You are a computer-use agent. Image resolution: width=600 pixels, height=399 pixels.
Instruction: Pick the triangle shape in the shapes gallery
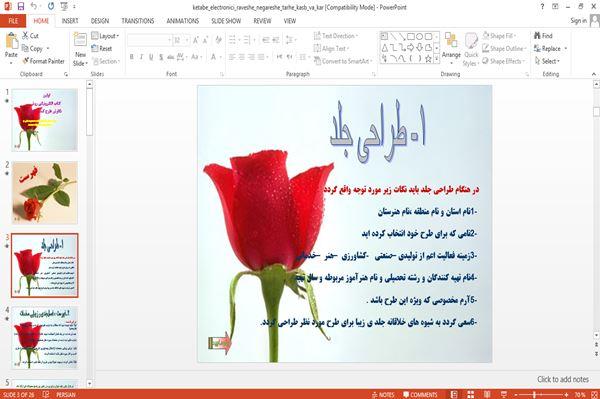385,47
